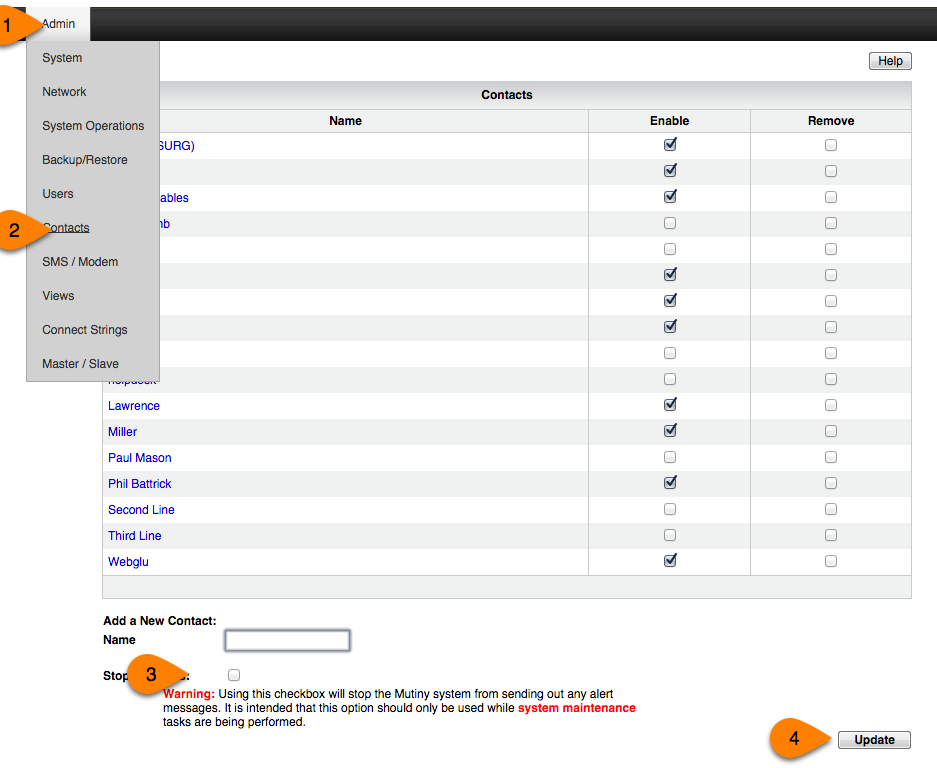Open the Webglu contact link

[128, 562]
